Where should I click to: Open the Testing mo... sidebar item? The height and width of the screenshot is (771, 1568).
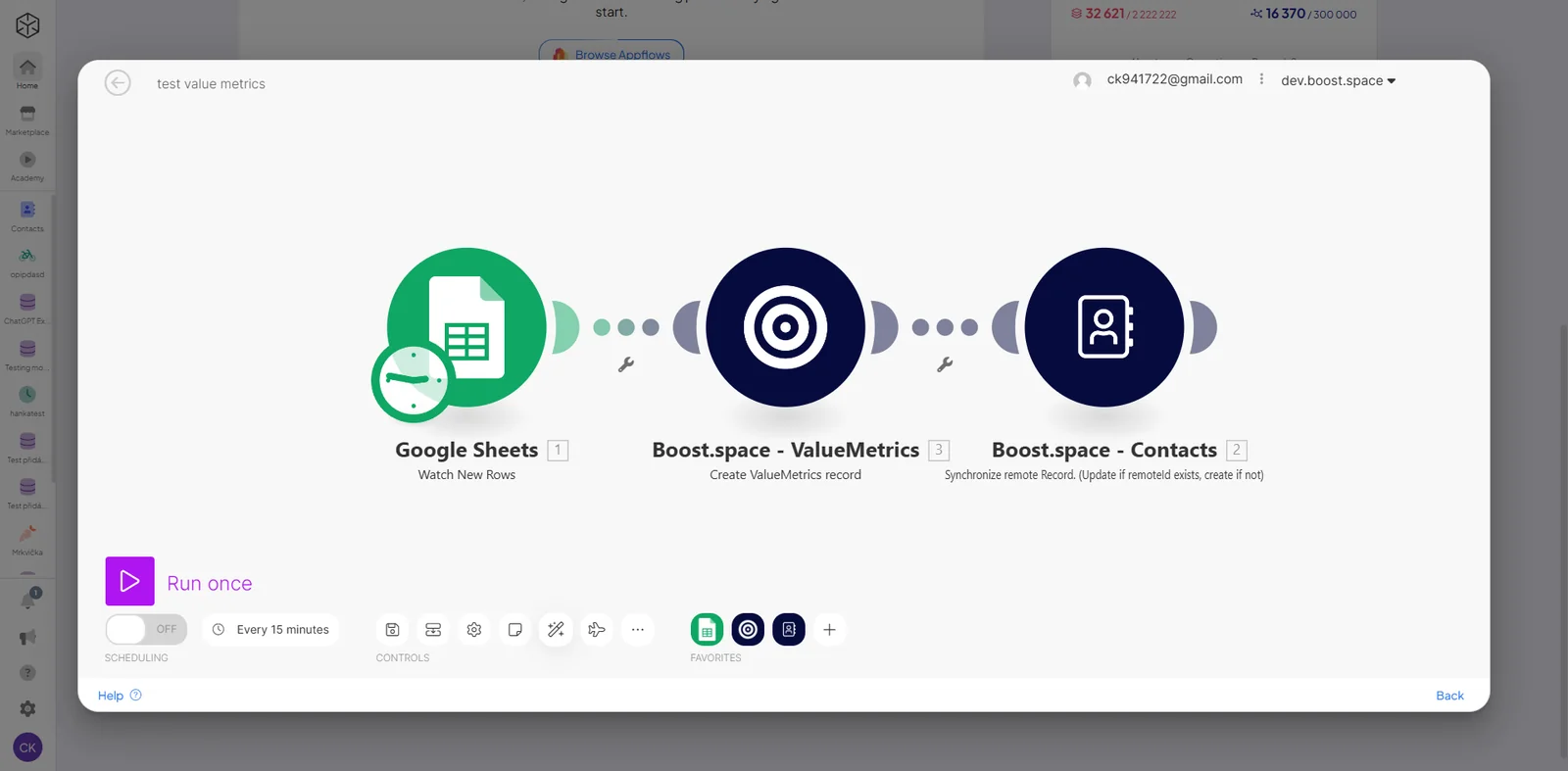click(27, 355)
